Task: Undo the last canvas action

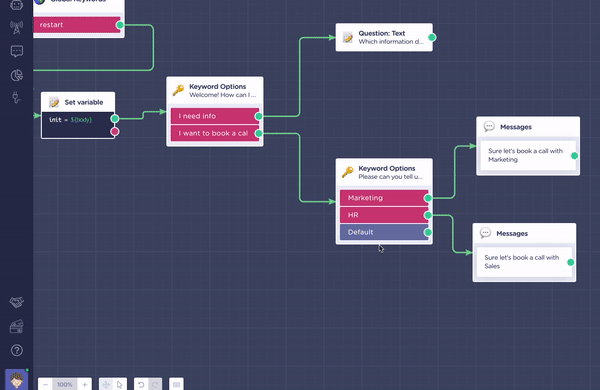Action: pos(141,384)
